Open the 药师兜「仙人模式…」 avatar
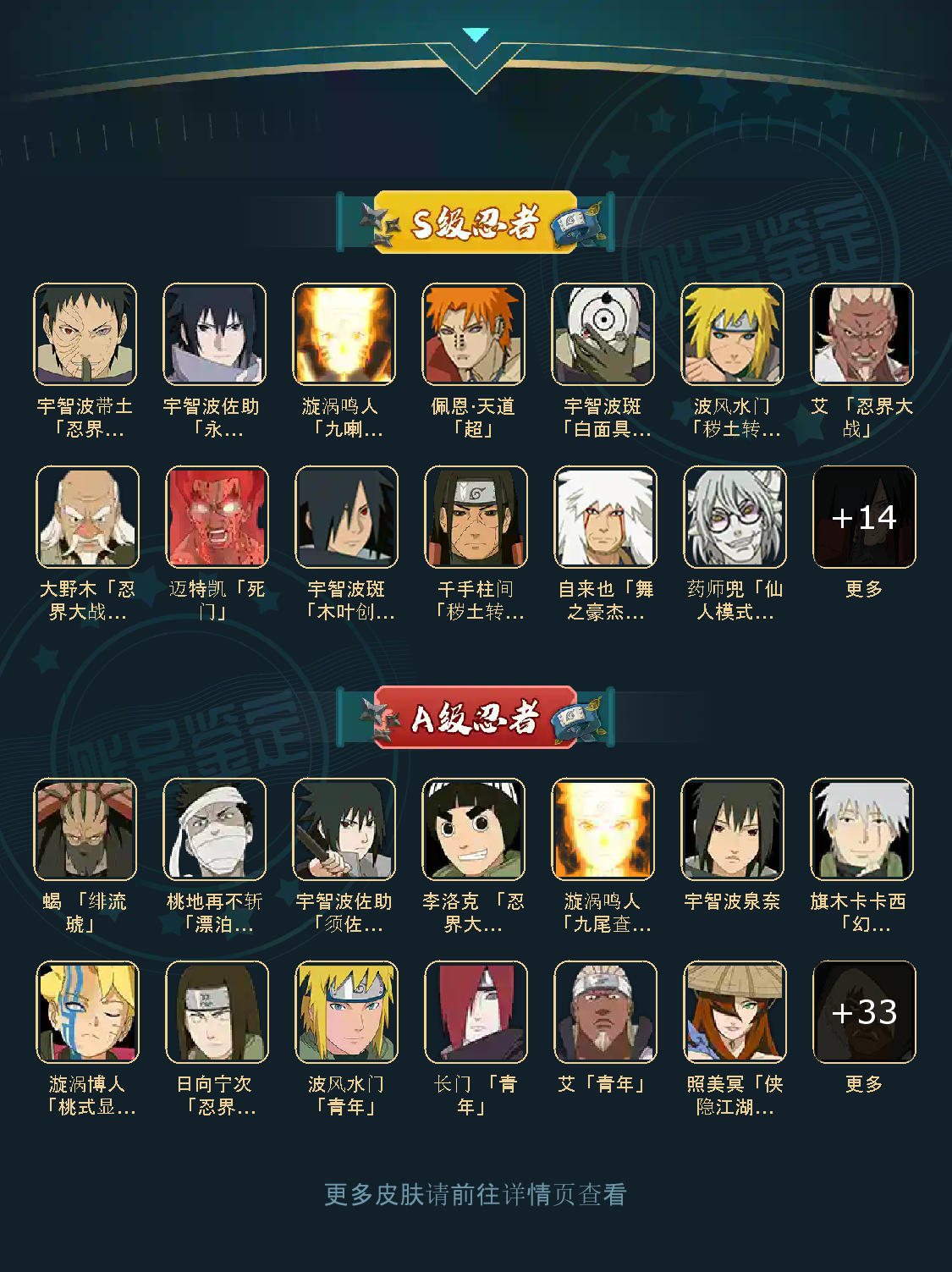Image resolution: width=952 pixels, height=1272 pixels. coord(735,516)
